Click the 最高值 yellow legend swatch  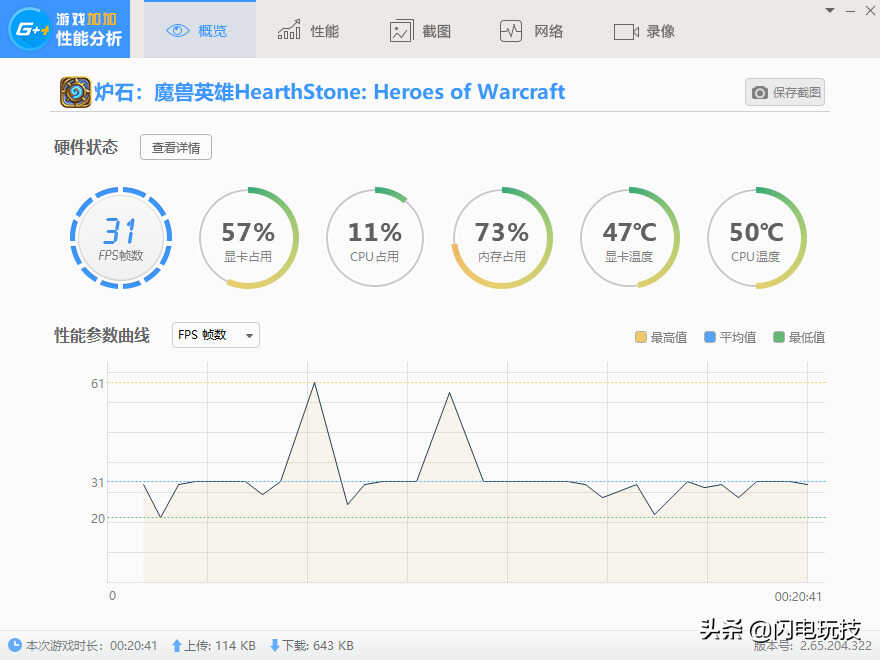tap(640, 337)
